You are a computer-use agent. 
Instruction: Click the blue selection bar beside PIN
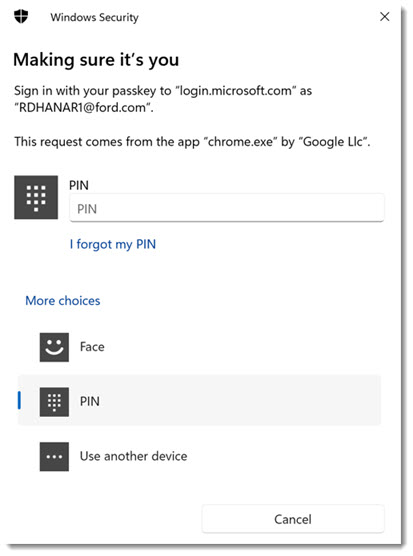[19, 401]
